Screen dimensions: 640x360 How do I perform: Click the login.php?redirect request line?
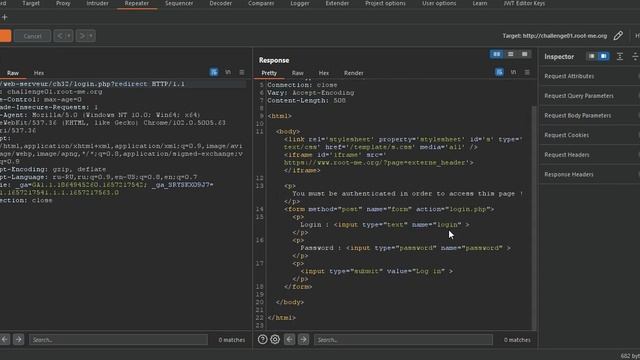(92, 84)
